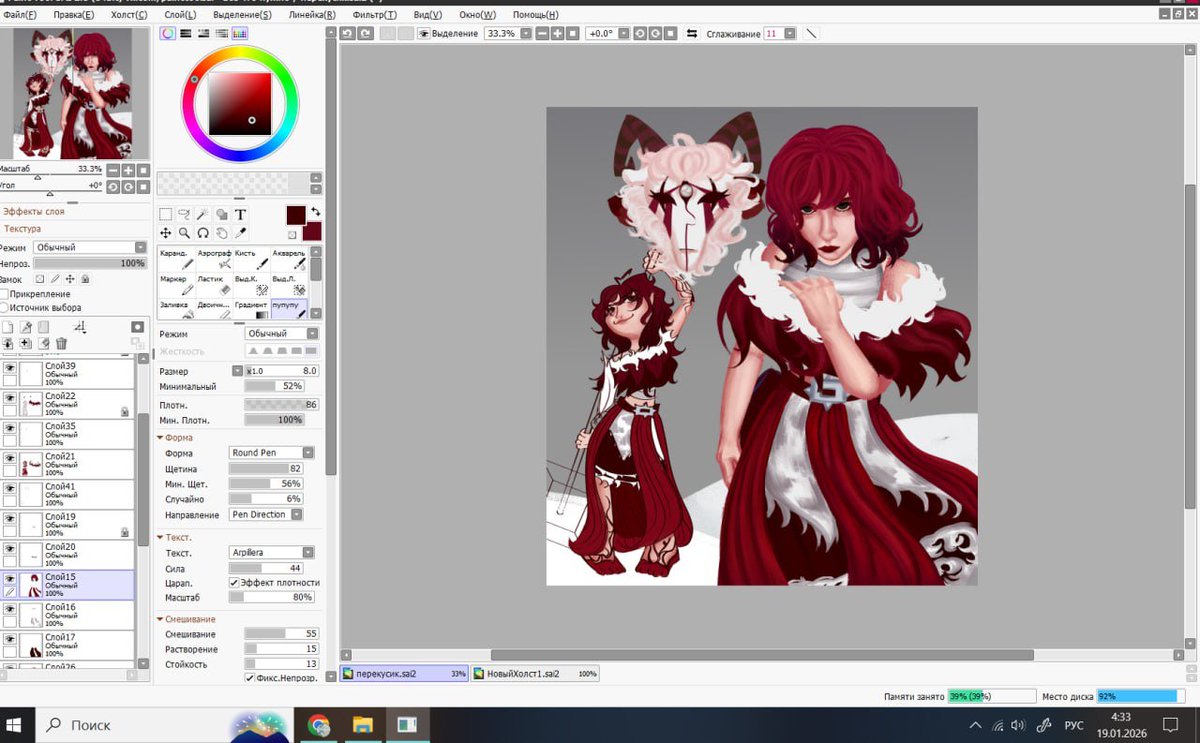The image size is (1200, 743).
Task: Select the Text tool
Action: [x=240, y=214]
